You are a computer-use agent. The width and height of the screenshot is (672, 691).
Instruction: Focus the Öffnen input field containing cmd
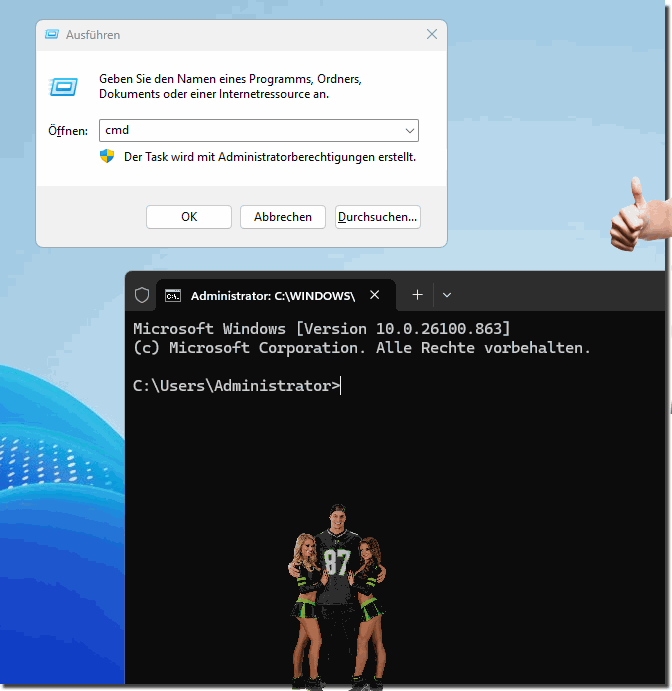click(259, 130)
